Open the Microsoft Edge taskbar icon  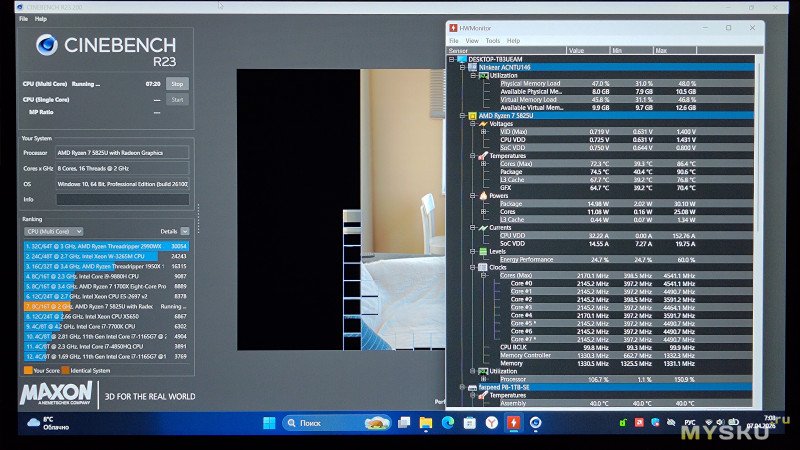coord(446,423)
